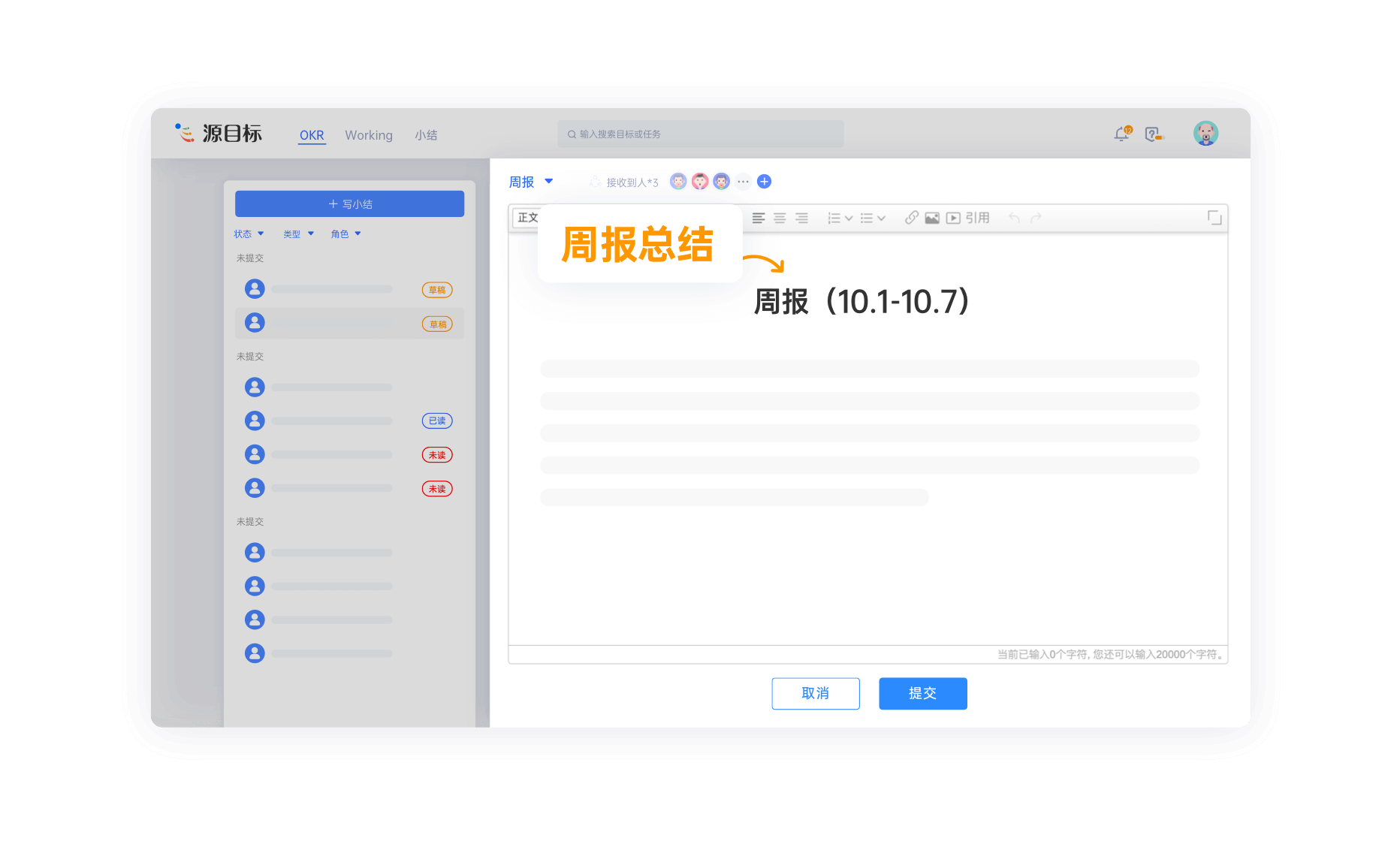1400x841 pixels.
Task: Click the search goals or tasks field
Action: coord(700,134)
